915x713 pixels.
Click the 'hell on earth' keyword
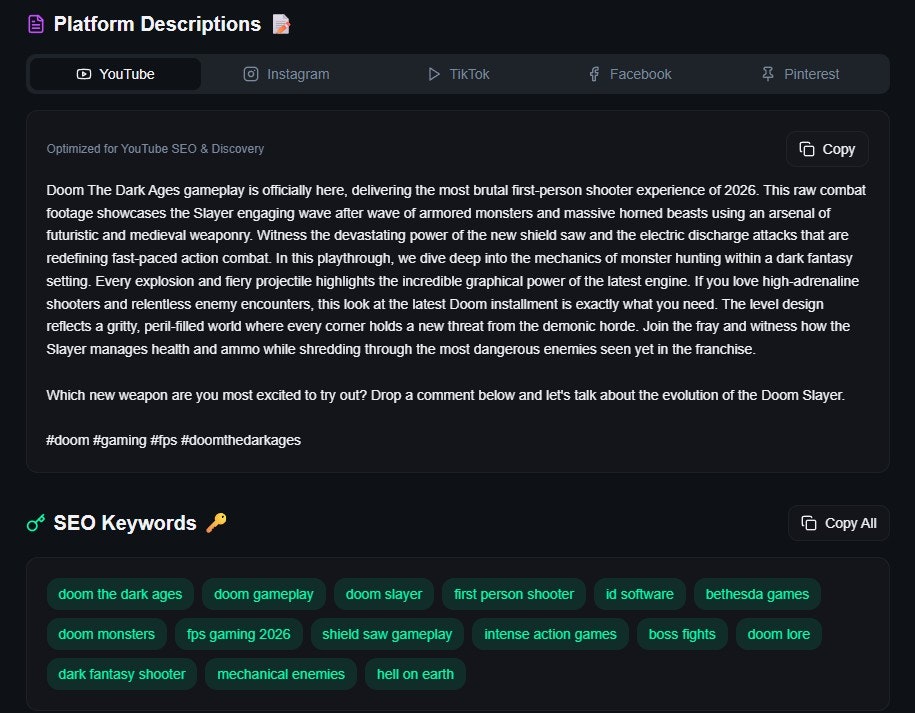pyautogui.click(x=415, y=674)
